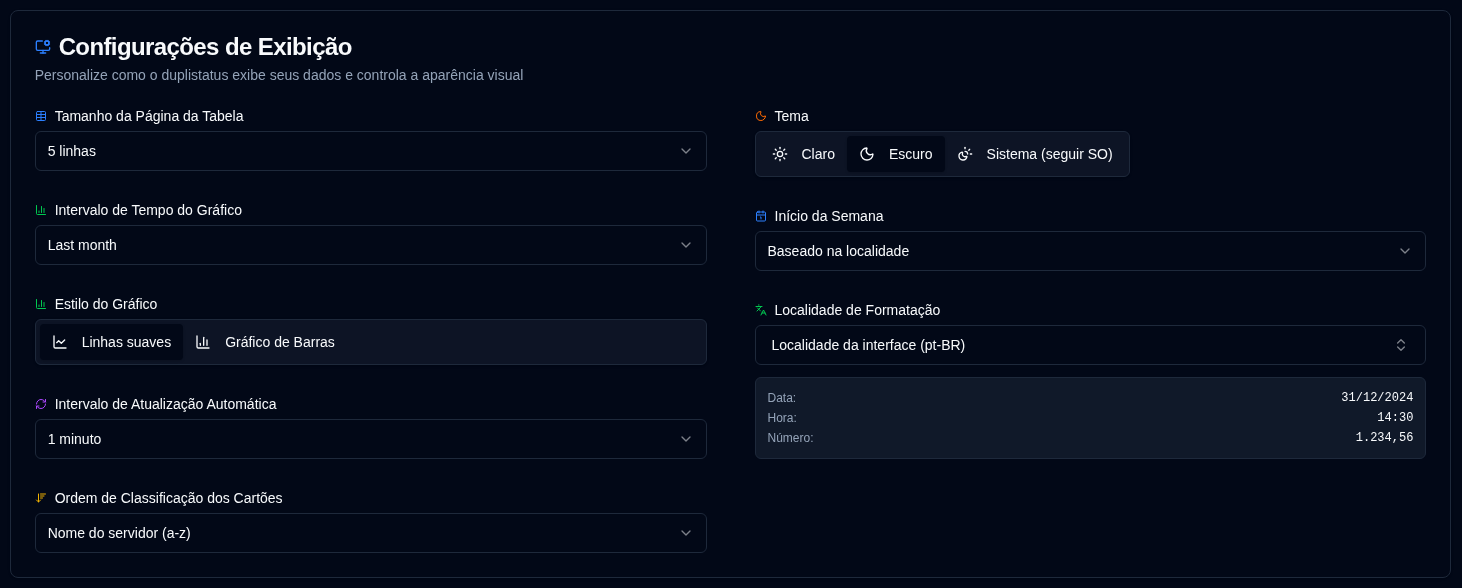
Task: Open the Nome do servidor (a-z) sort dropdown
Action: (x=371, y=533)
